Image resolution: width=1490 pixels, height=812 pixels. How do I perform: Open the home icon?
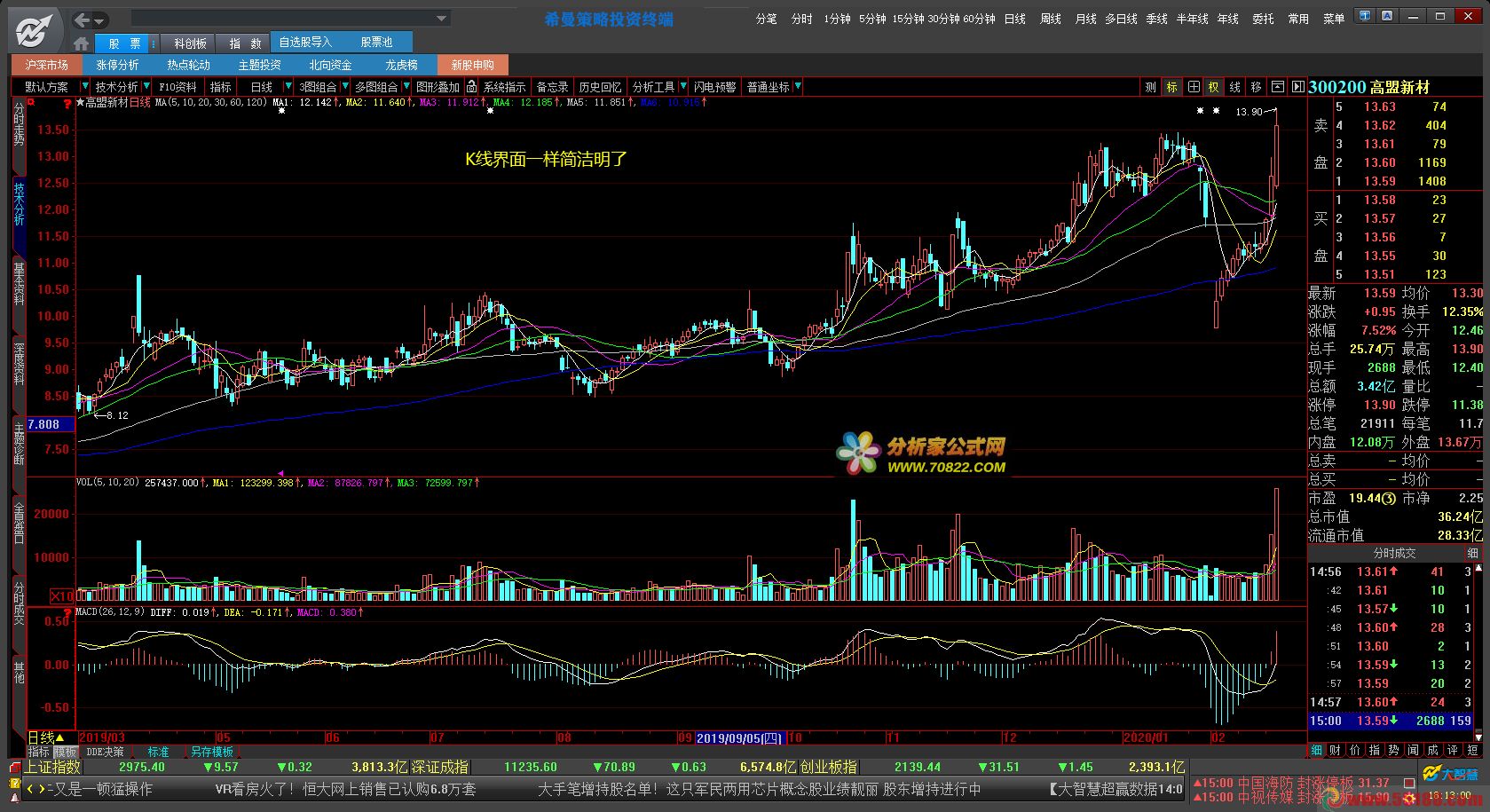82,43
